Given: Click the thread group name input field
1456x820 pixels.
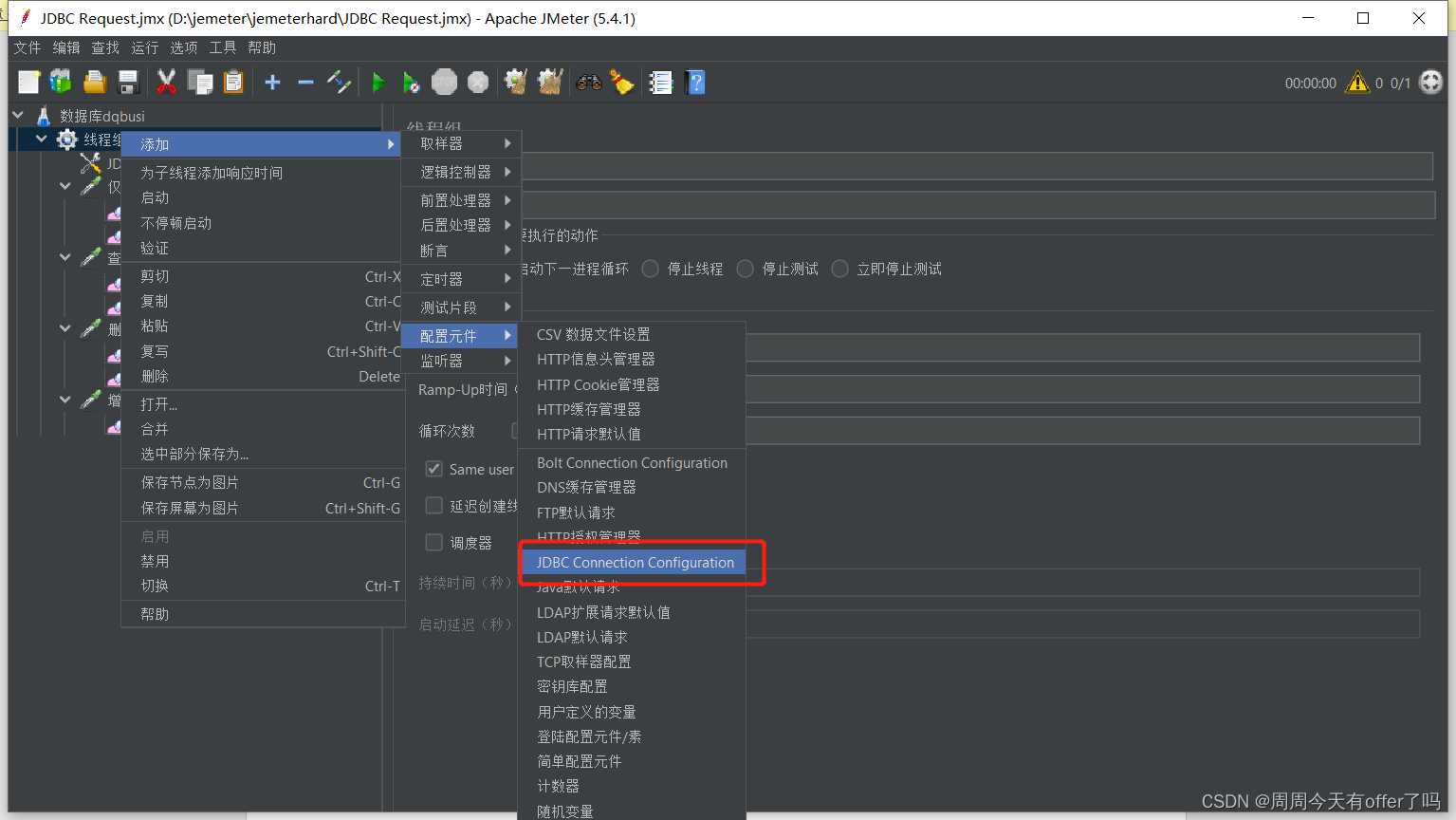Looking at the screenshot, I should click(977, 167).
